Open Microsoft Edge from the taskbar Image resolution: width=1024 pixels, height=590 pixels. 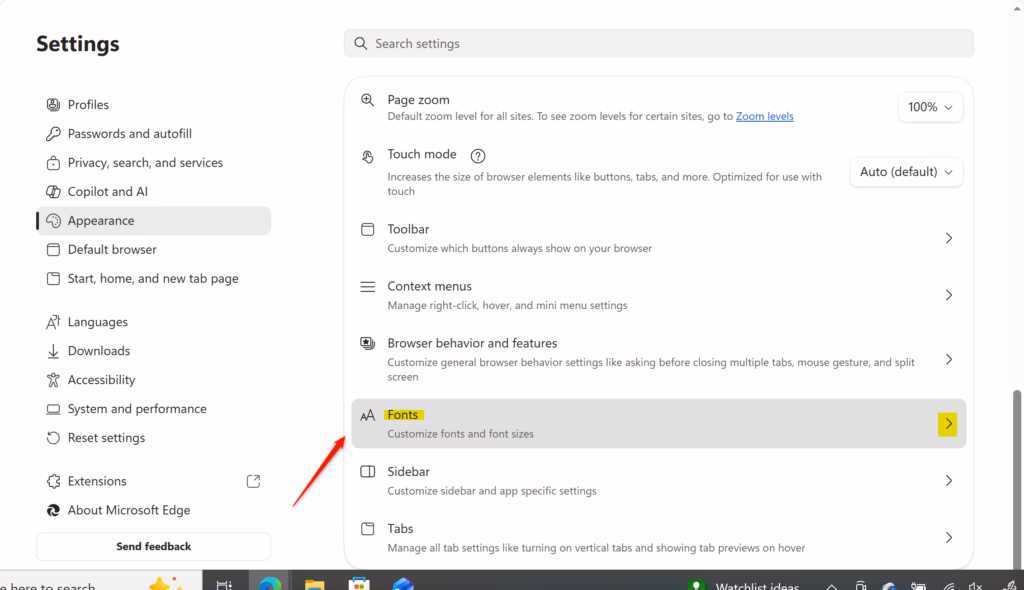(270, 583)
